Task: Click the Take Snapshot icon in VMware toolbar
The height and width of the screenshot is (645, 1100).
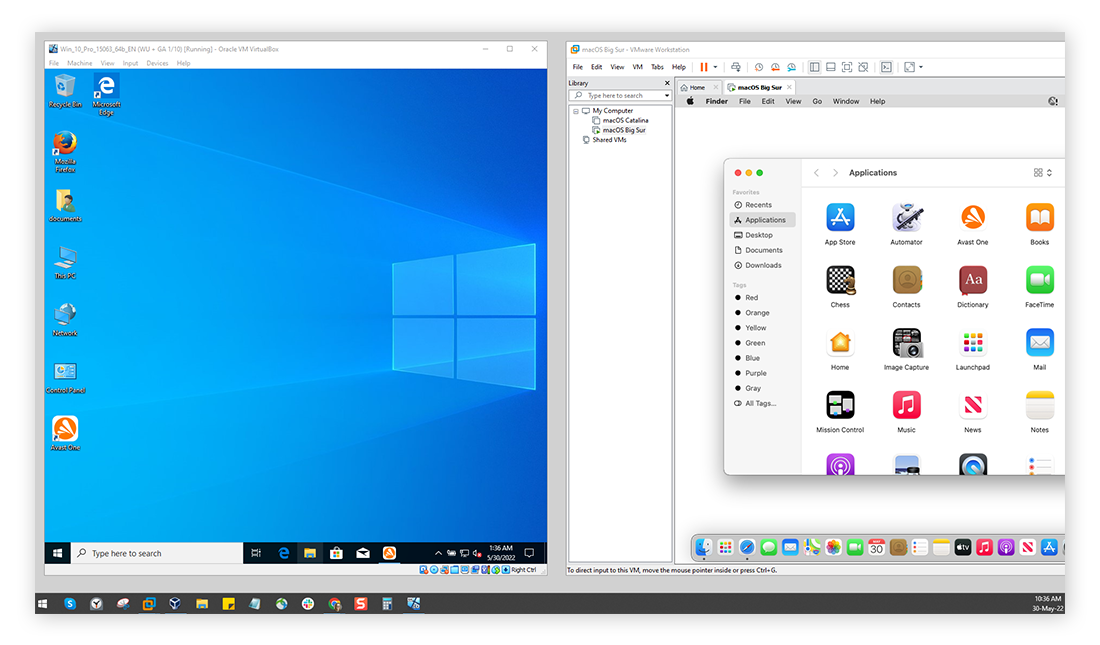Action: [x=759, y=66]
